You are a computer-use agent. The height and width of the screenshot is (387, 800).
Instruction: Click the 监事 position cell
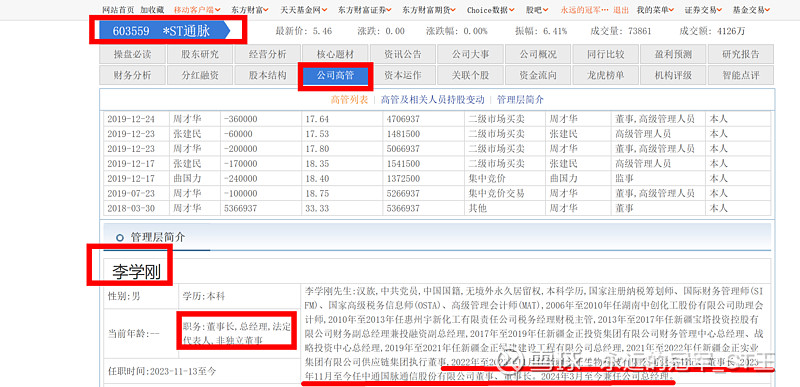click(658, 178)
